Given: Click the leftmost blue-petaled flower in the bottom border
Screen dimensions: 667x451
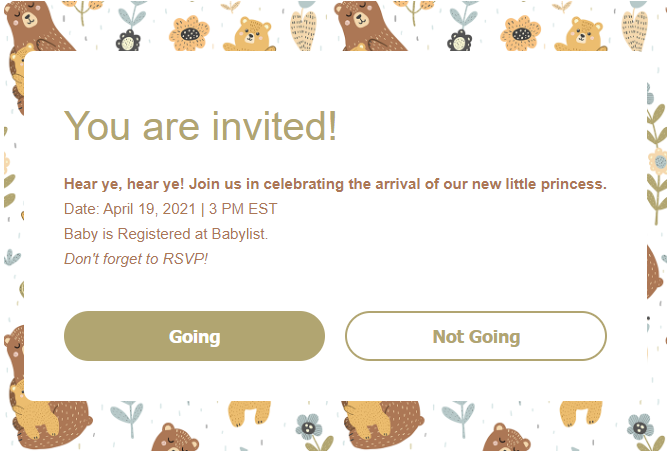Looking at the screenshot, I should pyautogui.click(x=309, y=427).
